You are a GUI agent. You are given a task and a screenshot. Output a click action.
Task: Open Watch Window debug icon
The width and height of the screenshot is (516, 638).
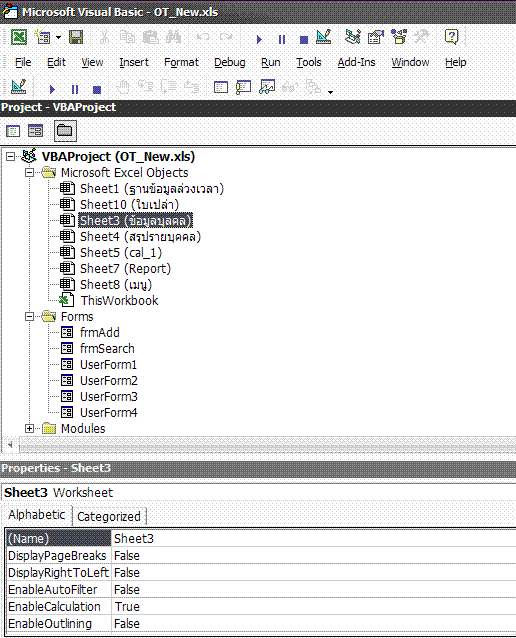[x=267, y=87]
